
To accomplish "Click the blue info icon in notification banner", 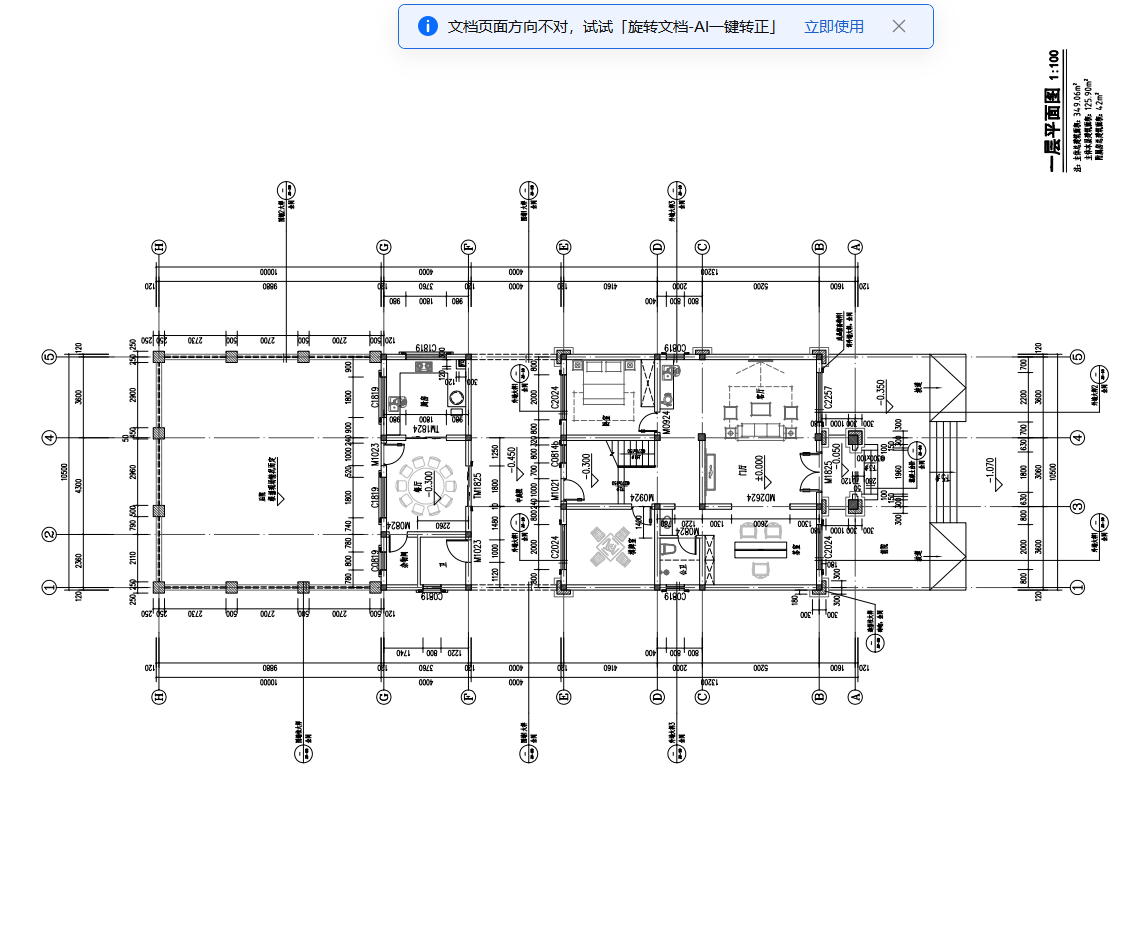I will [427, 26].
